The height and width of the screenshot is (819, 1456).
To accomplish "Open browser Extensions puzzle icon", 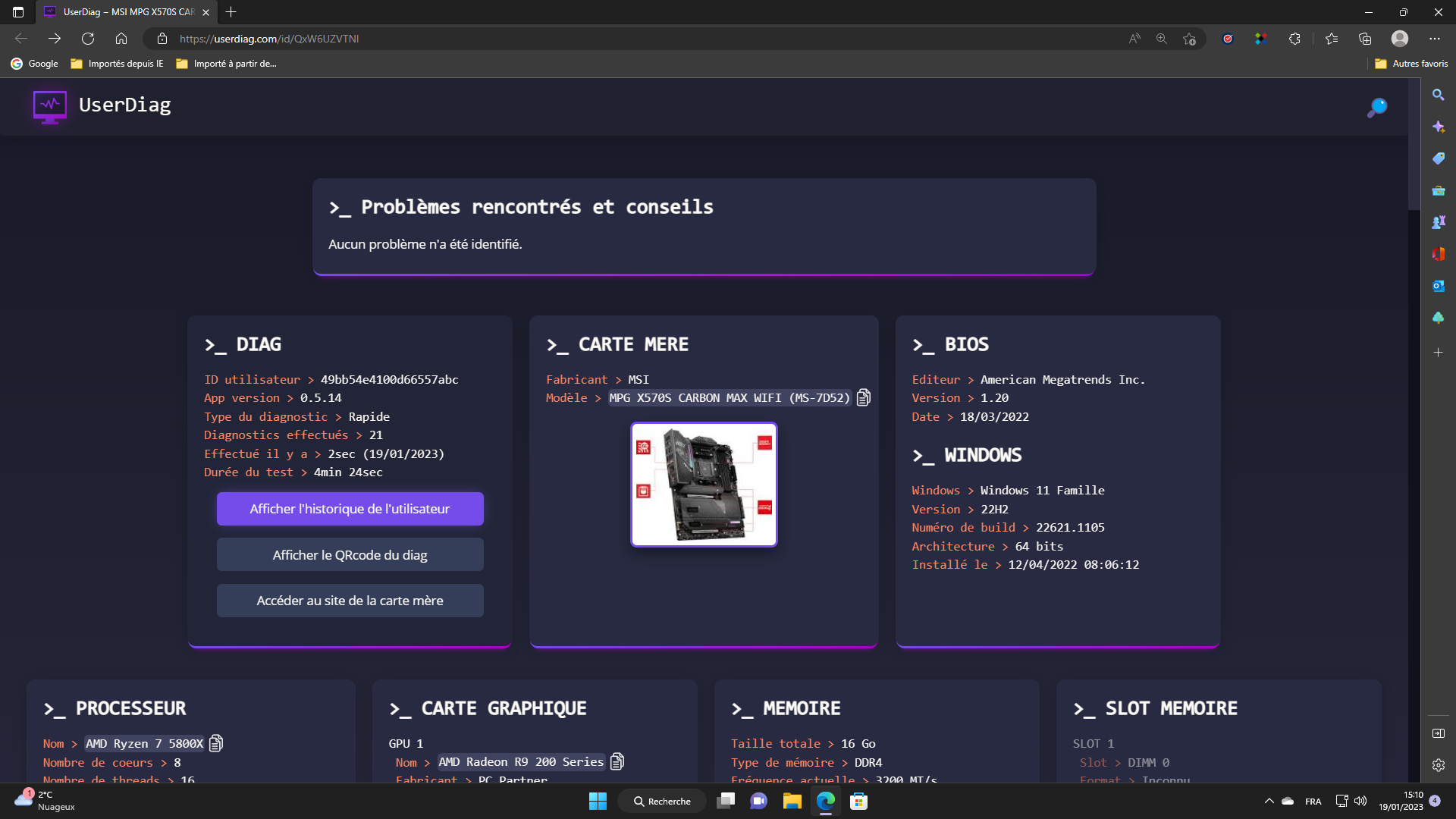I will tap(1294, 39).
